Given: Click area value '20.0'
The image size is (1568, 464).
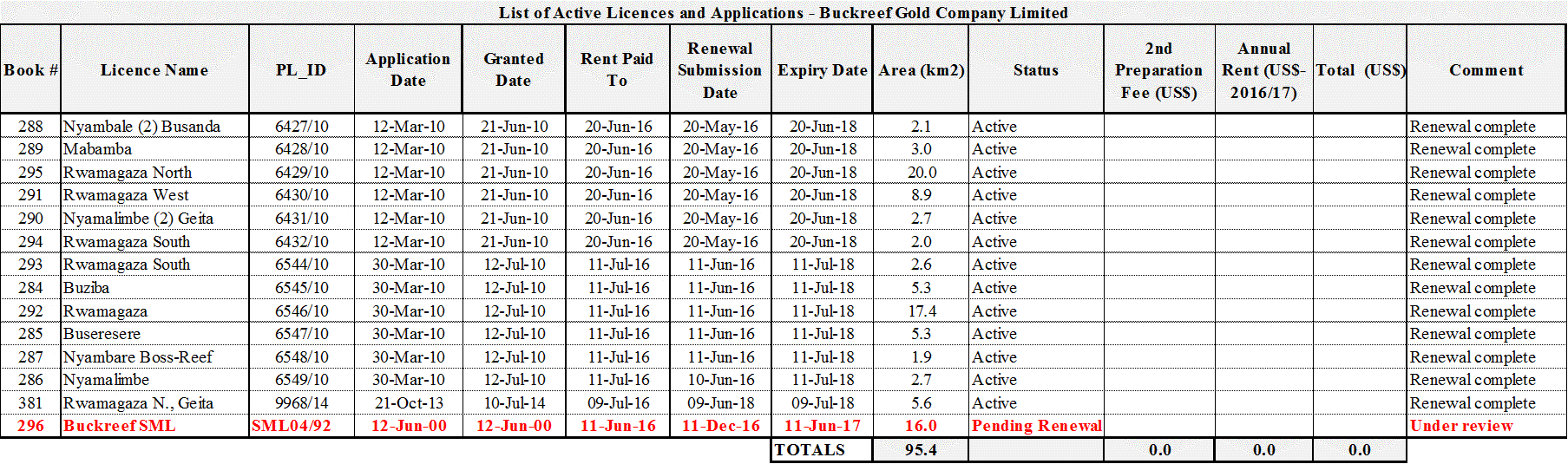Looking at the screenshot, I should (x=922, y=173).
